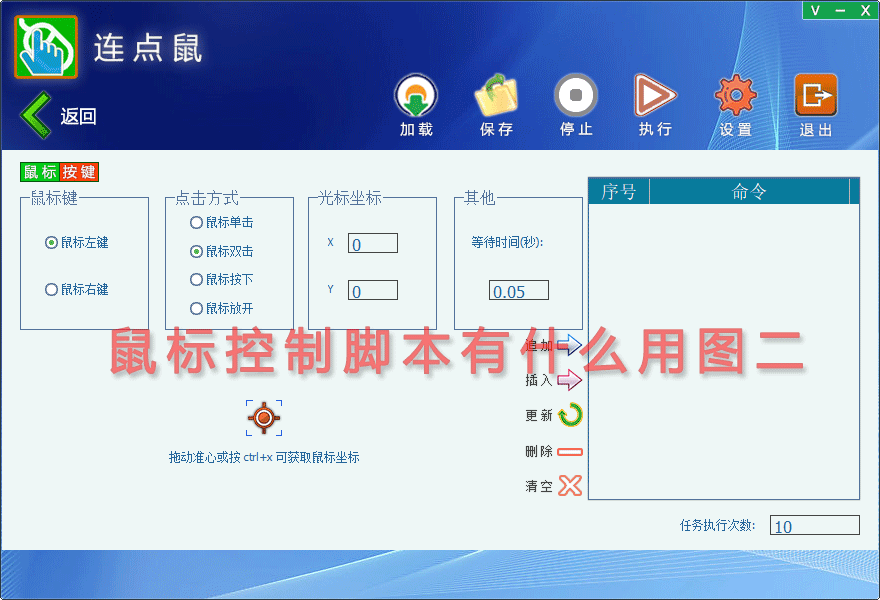Image resolution: width=880 pixels, height=600 pixels.
Task: Click the Y coordinate input field
Action: [x=373, y=290]
